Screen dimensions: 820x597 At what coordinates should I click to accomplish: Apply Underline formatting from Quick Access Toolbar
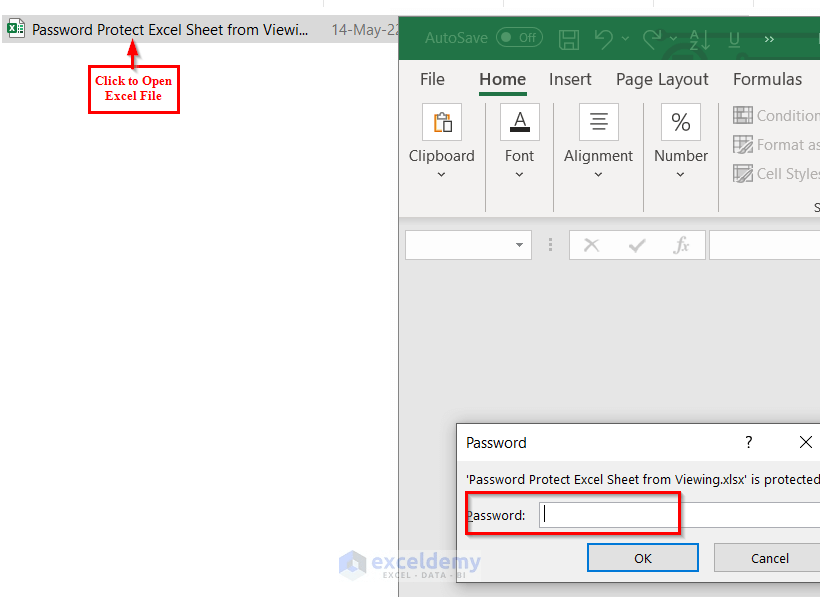pos(733,38)
